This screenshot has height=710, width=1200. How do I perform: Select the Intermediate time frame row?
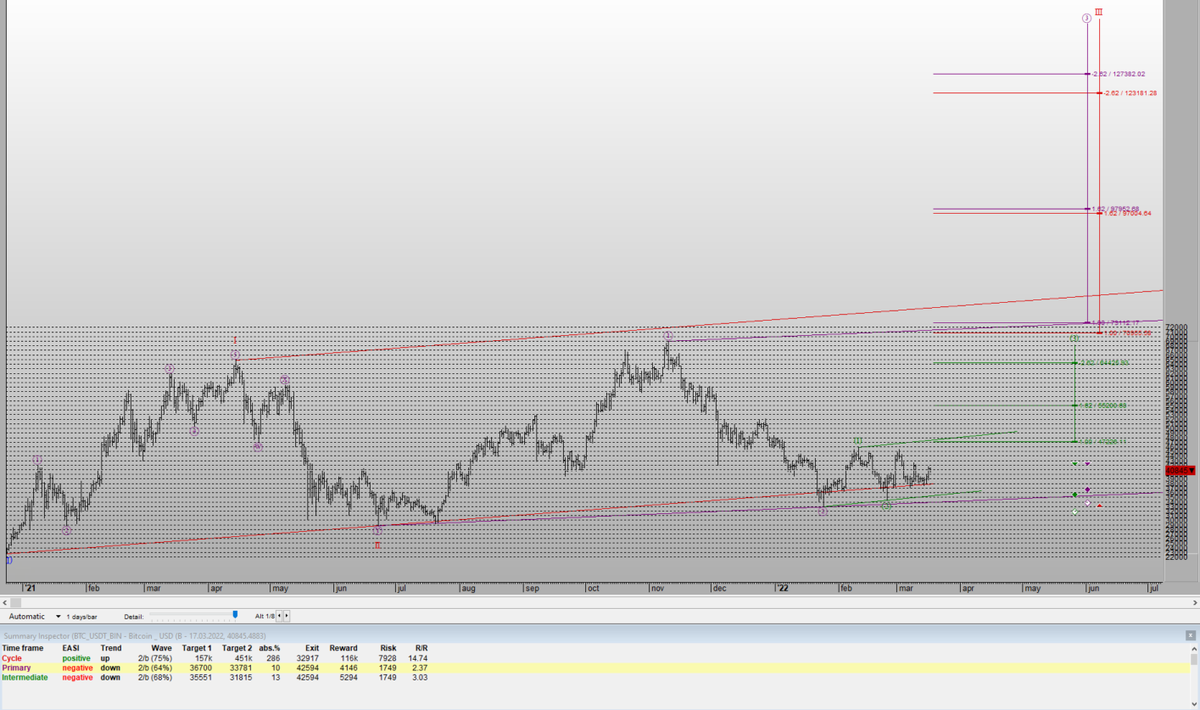tap(594, 677)
